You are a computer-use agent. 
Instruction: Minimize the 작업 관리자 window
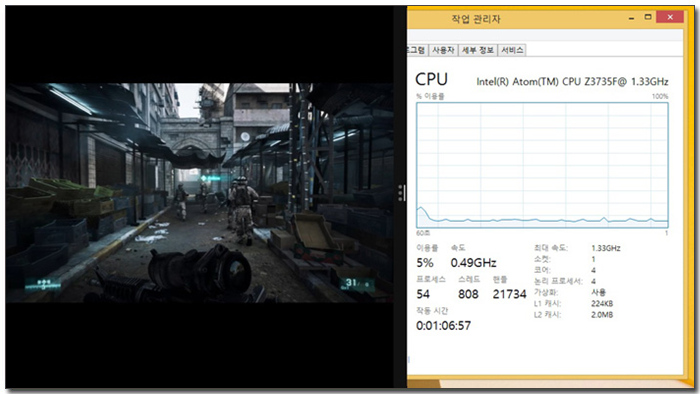(x=631, y=18)
